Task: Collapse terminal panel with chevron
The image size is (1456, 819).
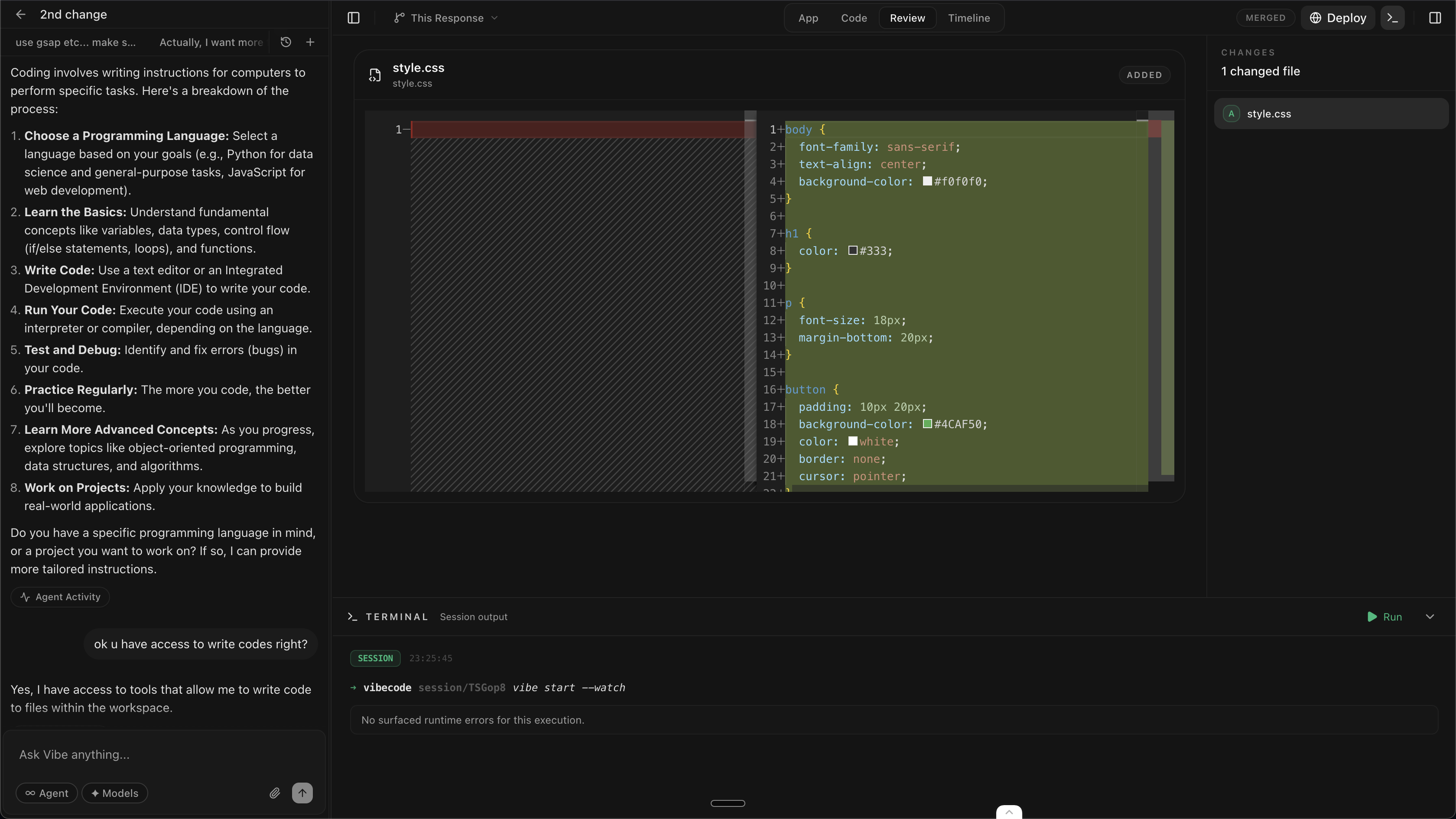Action: click(1430, 617)
